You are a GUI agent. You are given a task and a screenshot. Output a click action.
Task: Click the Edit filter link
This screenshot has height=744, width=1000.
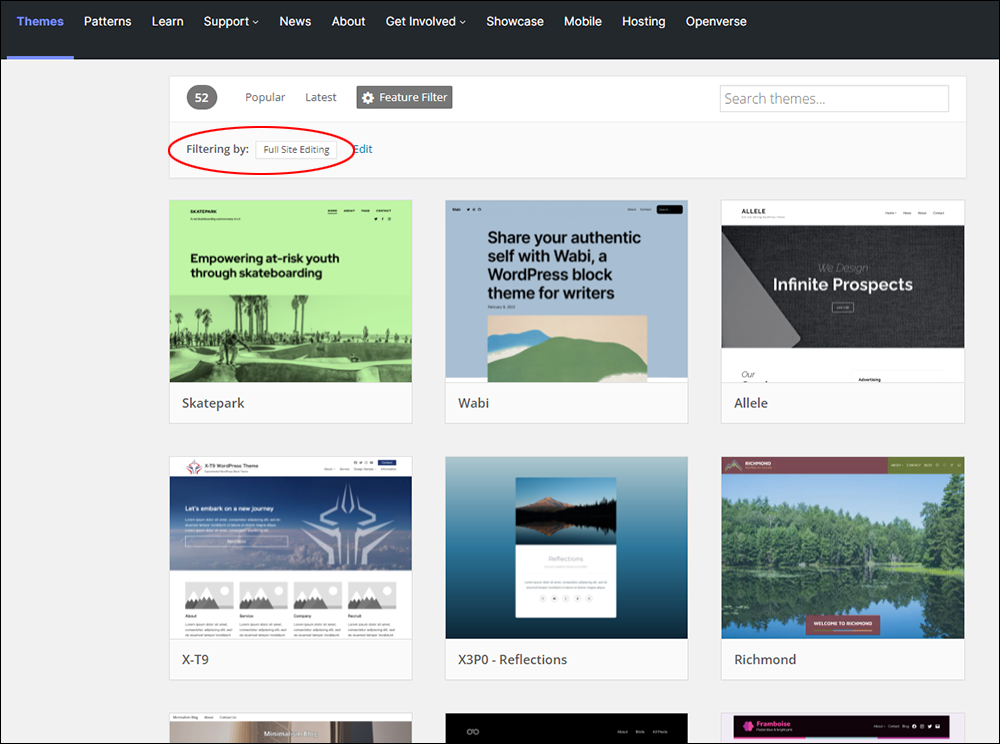(x=363, y=149)
